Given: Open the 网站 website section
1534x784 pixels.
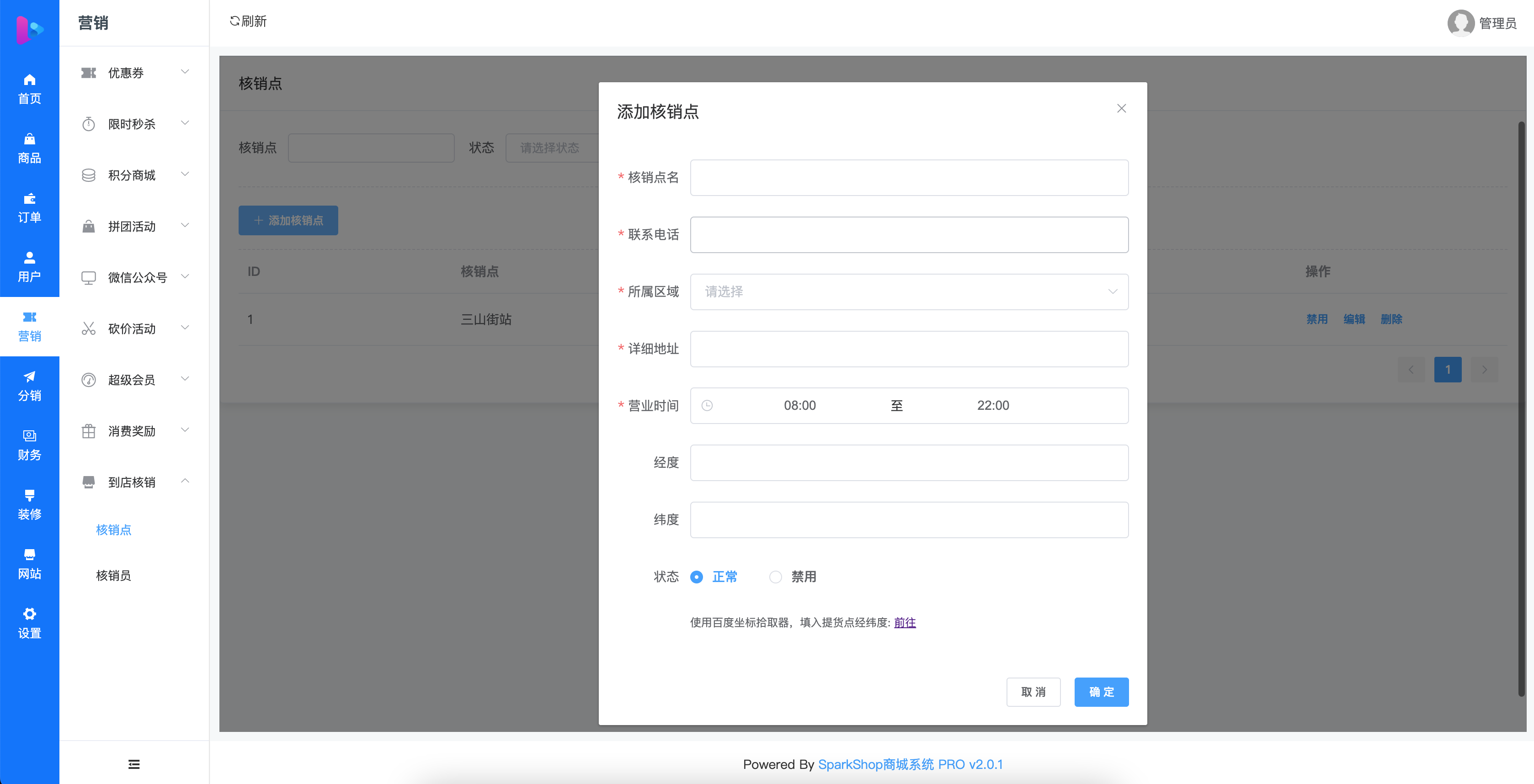Looking at the screenshot, I should [29, 564].
